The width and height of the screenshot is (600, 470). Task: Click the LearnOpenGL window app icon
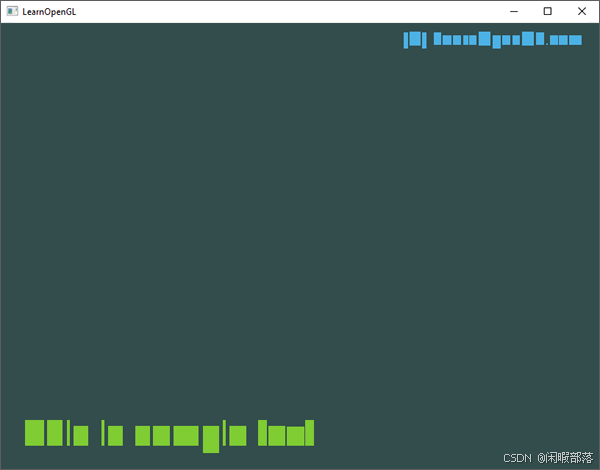click(12, 11)
